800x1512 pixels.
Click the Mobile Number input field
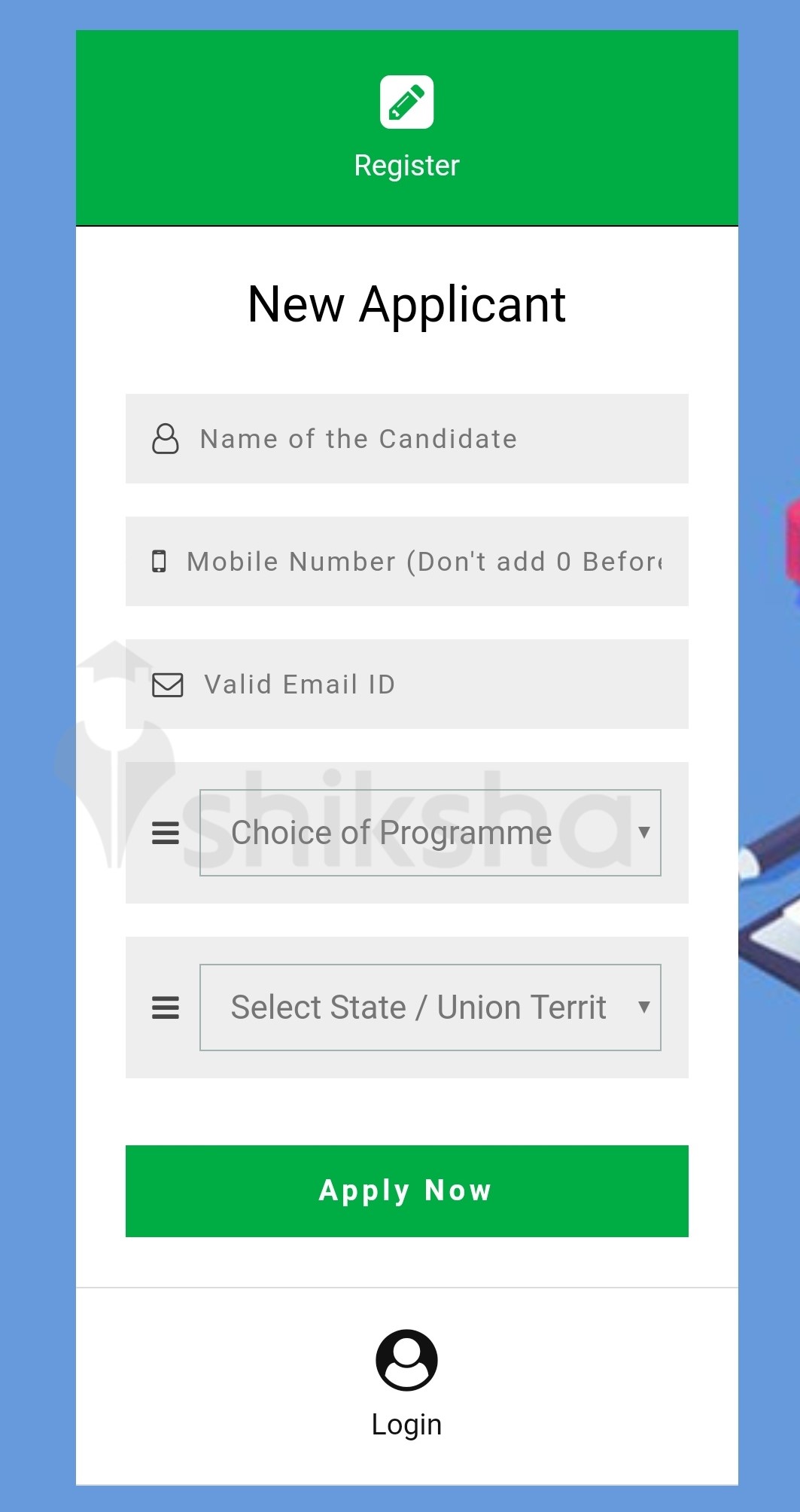point(407,561)
